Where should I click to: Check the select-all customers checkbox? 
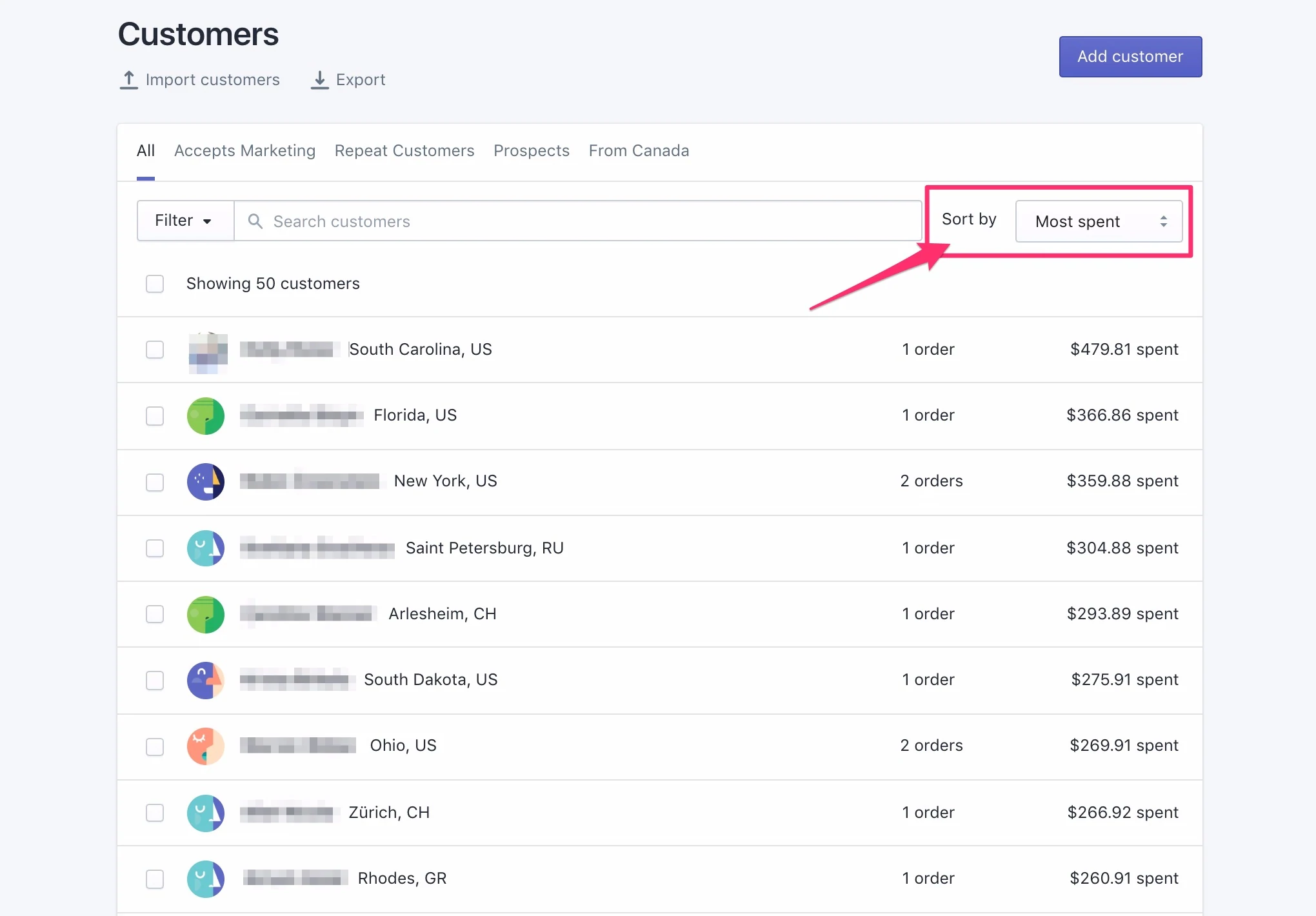[x=155, y=284]
